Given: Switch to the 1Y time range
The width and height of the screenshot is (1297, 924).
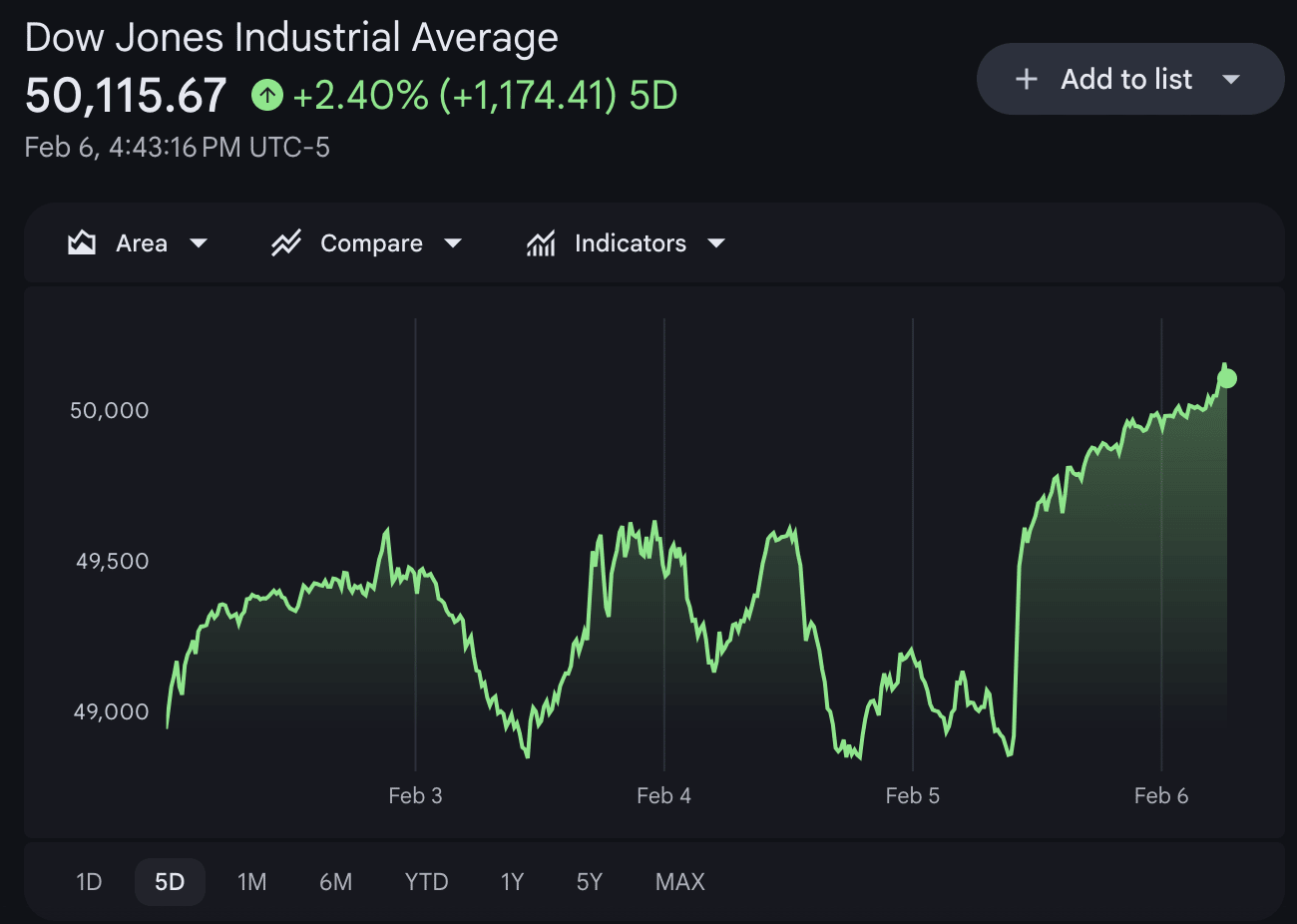Looking at the screenshot, I should (512, 882).
